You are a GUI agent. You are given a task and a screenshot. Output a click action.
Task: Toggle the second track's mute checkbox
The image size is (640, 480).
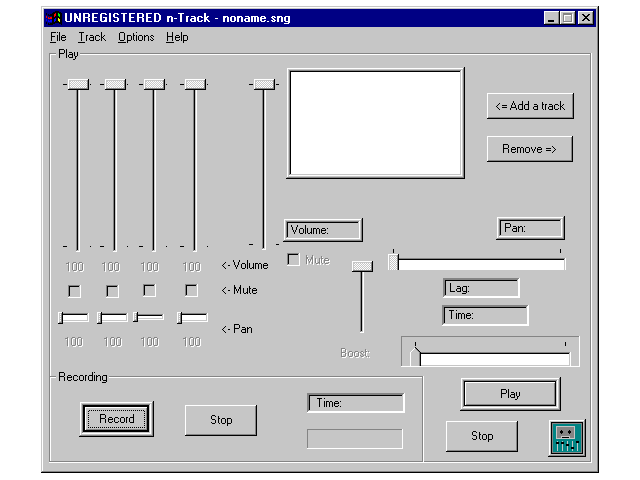click(x=112, y=291)
